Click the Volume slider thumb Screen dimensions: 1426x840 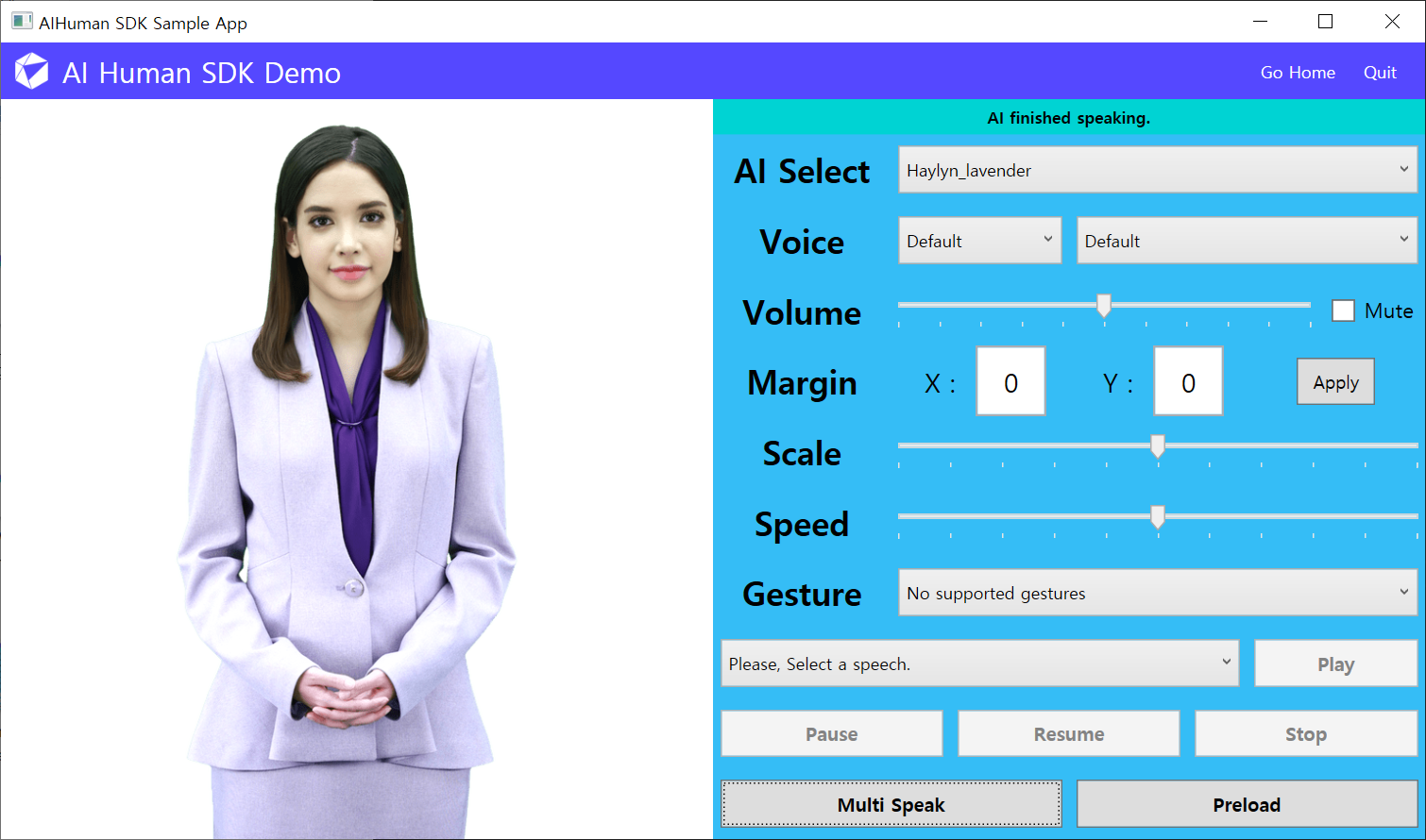(x=1103, y=305)
